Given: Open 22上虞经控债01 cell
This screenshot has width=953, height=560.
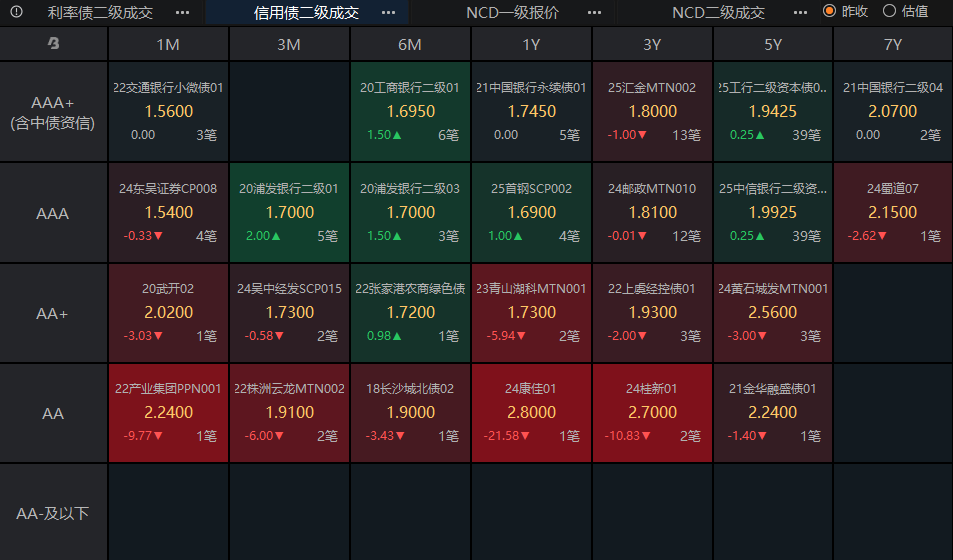Looking at the screenshot, I should tap(652, 313).
